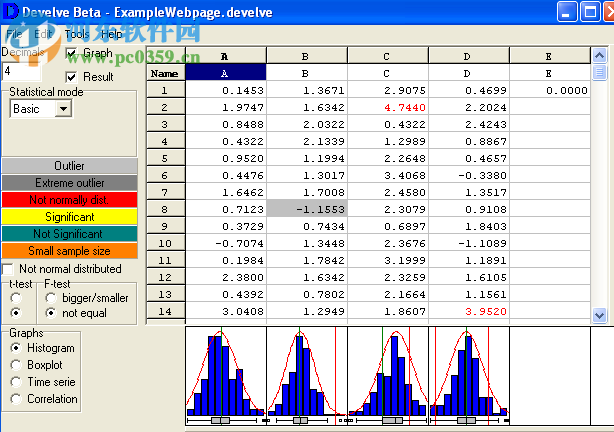Open the File menu
The height and width of the screenshot is (432, 614).
[x=13, y=34]
